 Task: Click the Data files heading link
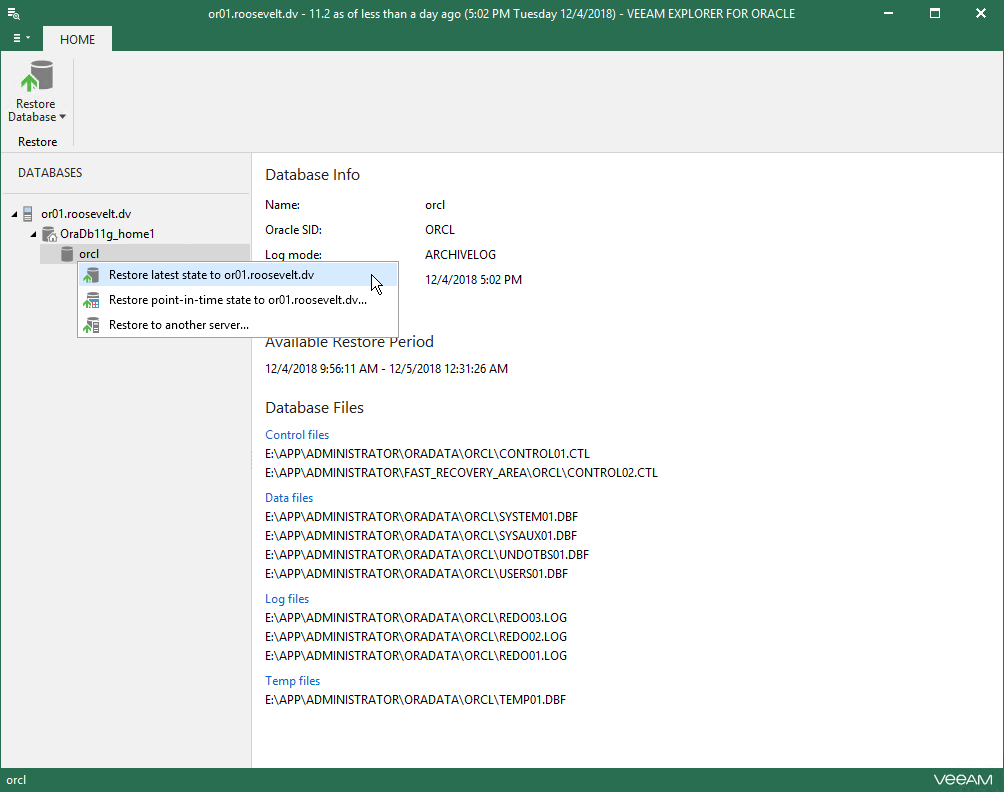pyautogui.click(x=289, y=497)
